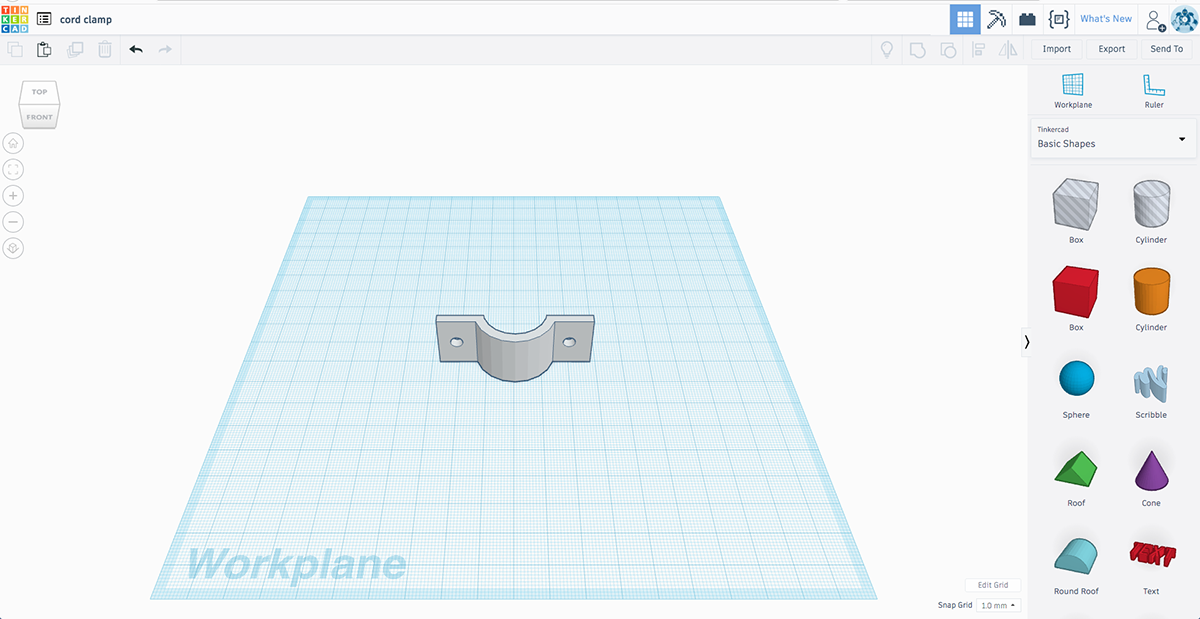This screenshot has width=1200, height=619.
Task: Click the Export button
Action: (x=1111, y=49)
